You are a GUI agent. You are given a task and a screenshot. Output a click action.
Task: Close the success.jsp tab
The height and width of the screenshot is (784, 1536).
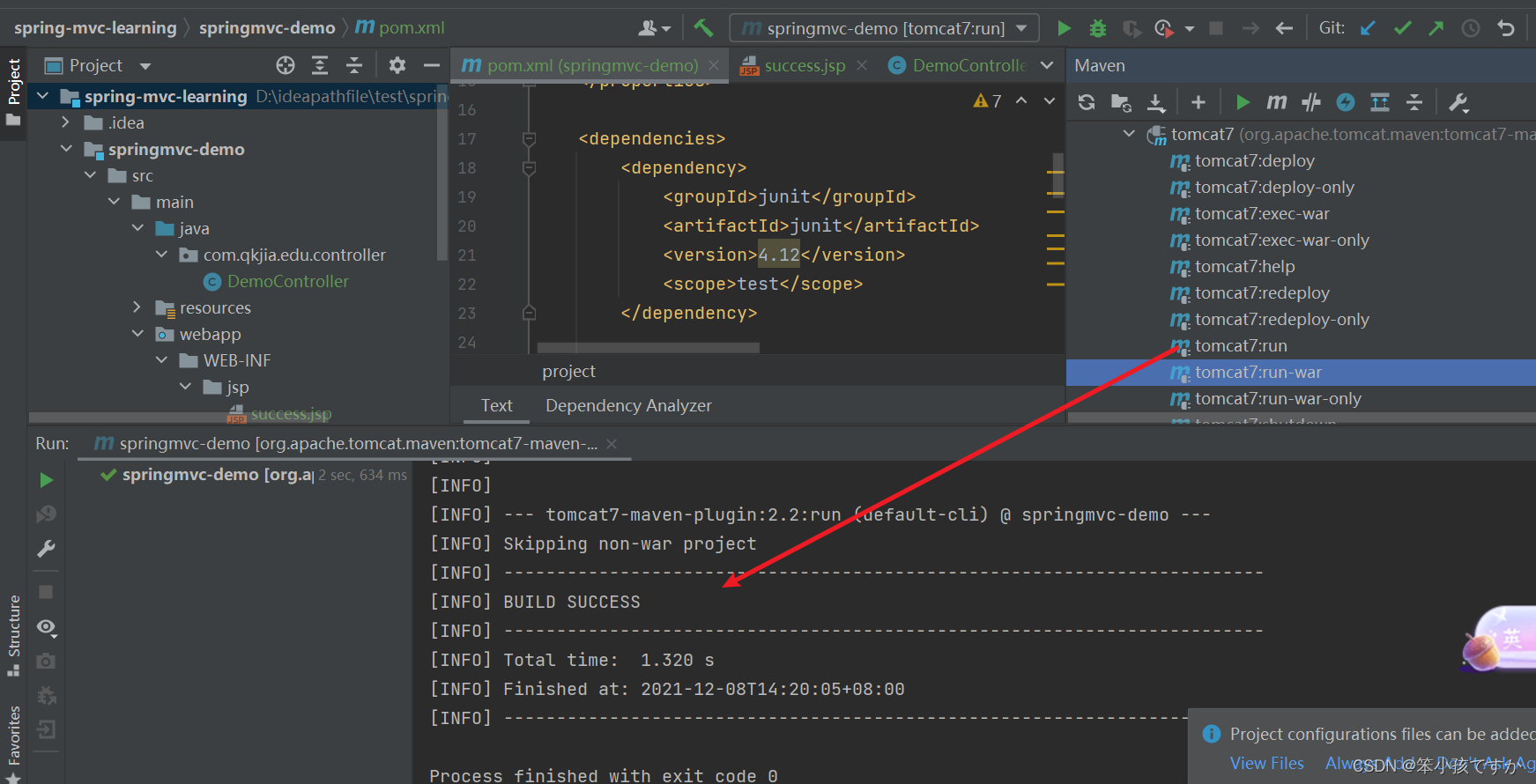[x=862, y=65]
